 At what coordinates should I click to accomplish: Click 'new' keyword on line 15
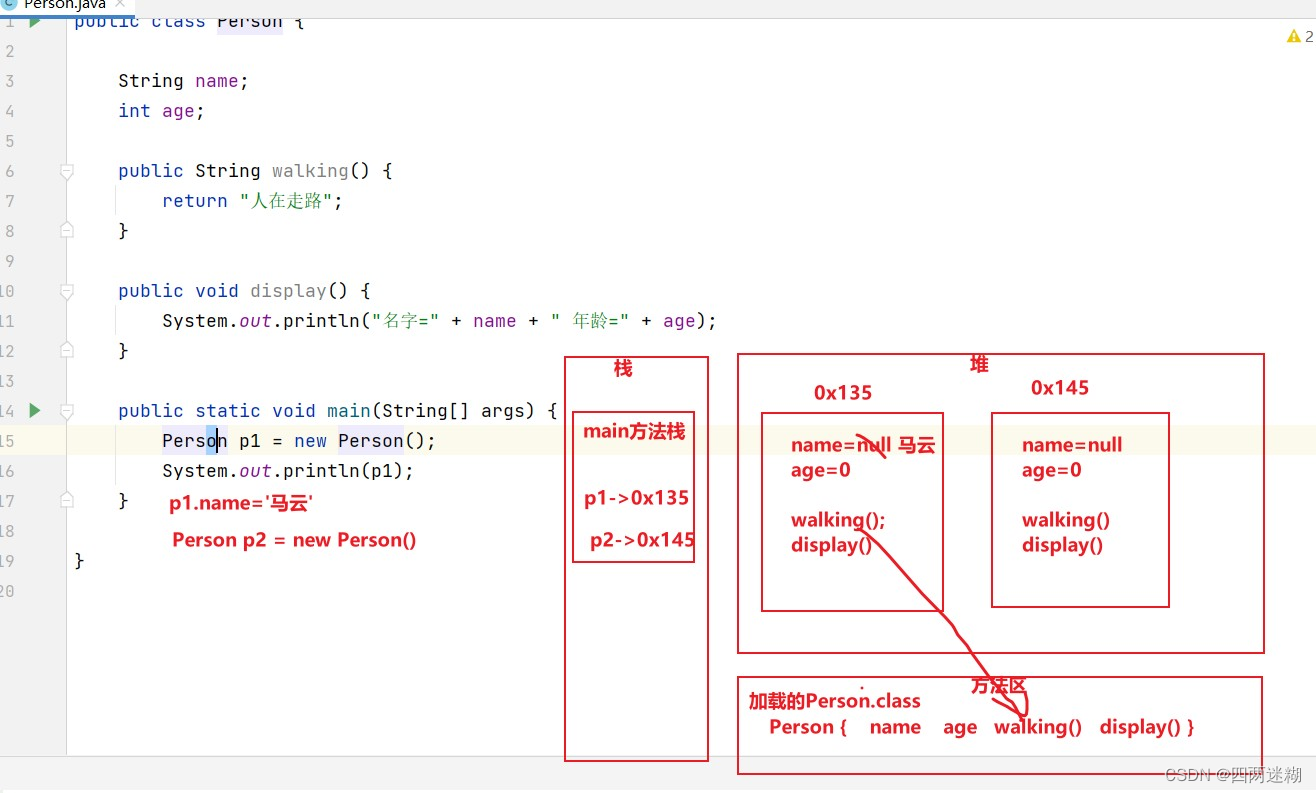[x=310, y=441]
